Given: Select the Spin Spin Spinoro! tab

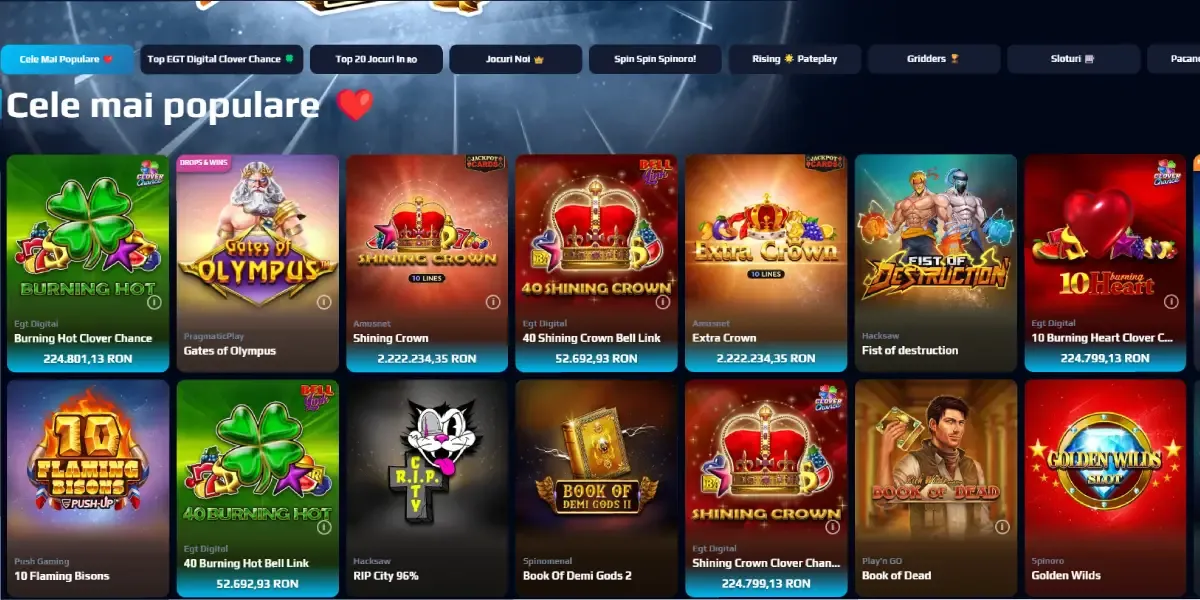Looking at the screenshot, I should pos(655,59).
